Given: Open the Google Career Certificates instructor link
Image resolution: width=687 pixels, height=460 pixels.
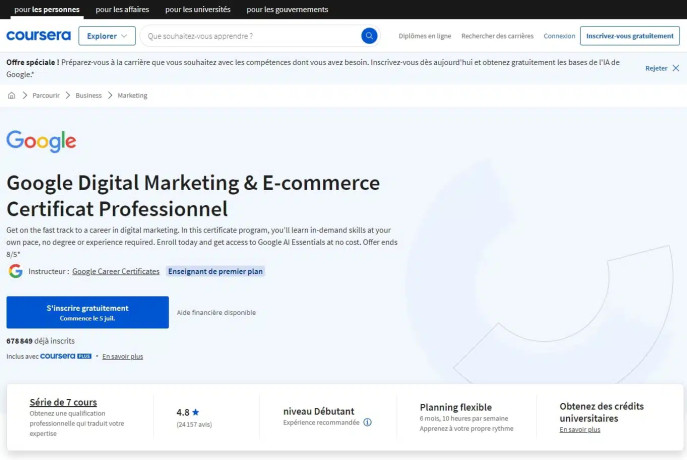Looking at the screenshot, I should tap(116, 271).
